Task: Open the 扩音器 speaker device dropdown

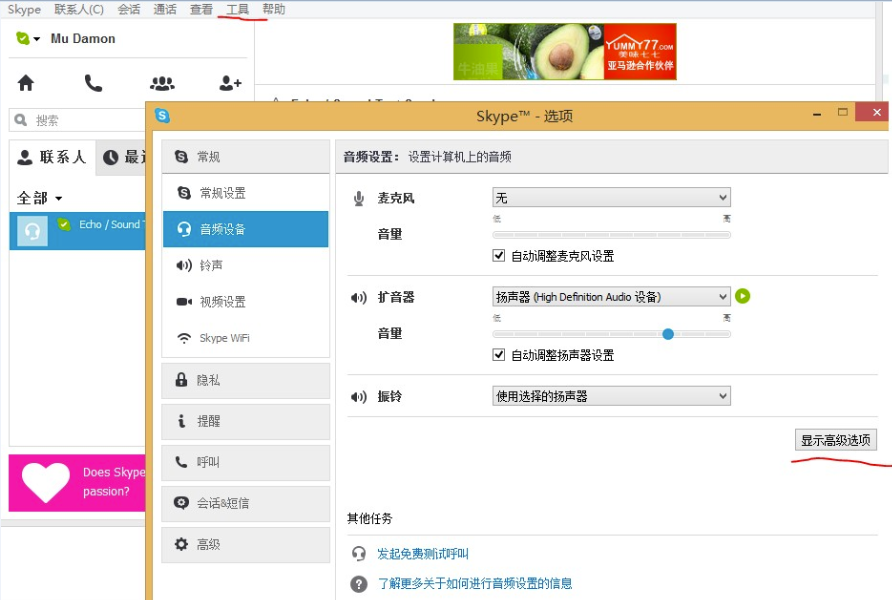Action: 611,297
